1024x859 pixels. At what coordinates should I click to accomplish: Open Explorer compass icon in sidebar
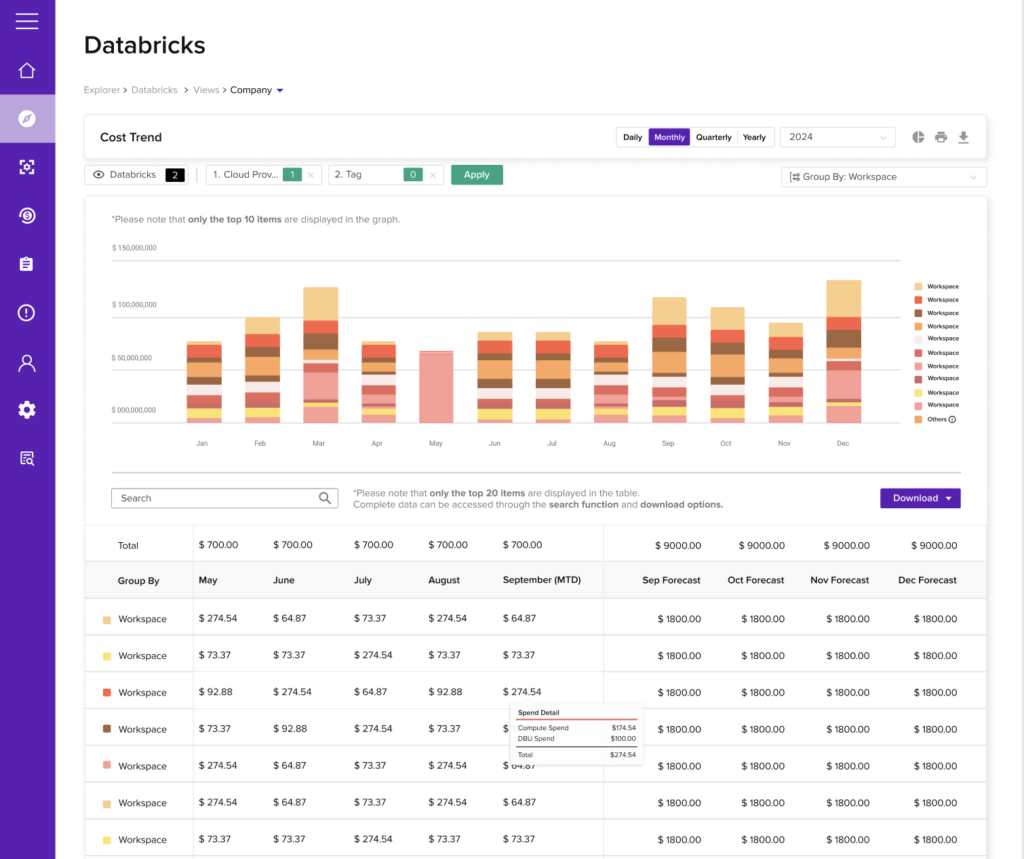point(27,118)
